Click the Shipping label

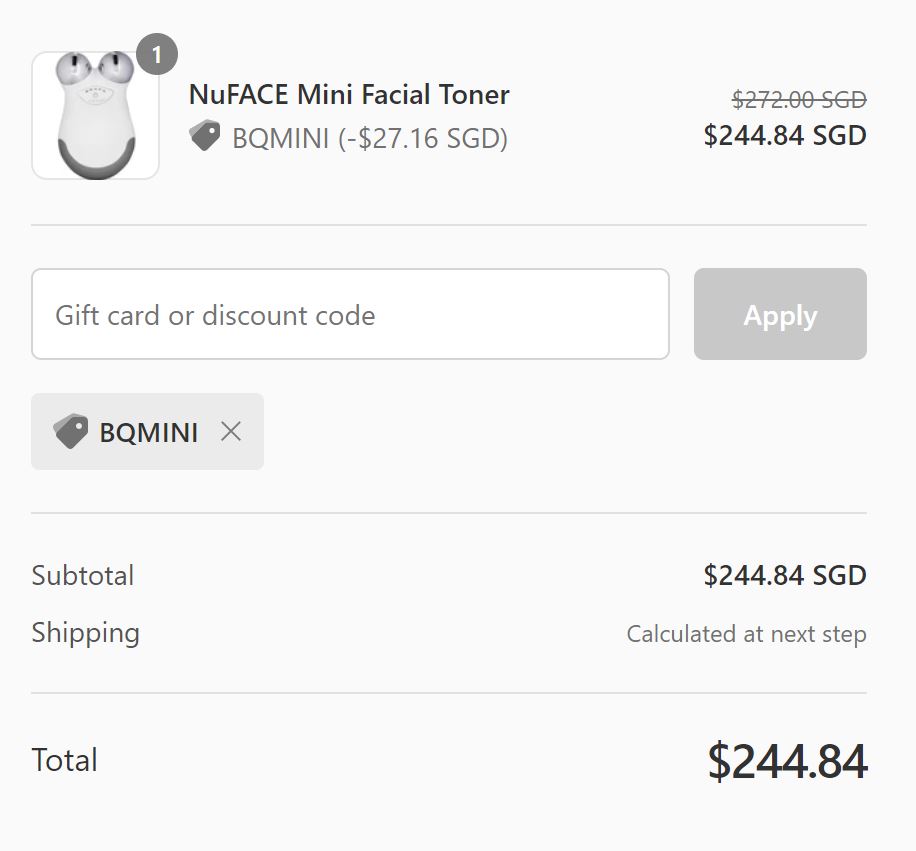tap(86, 632)
